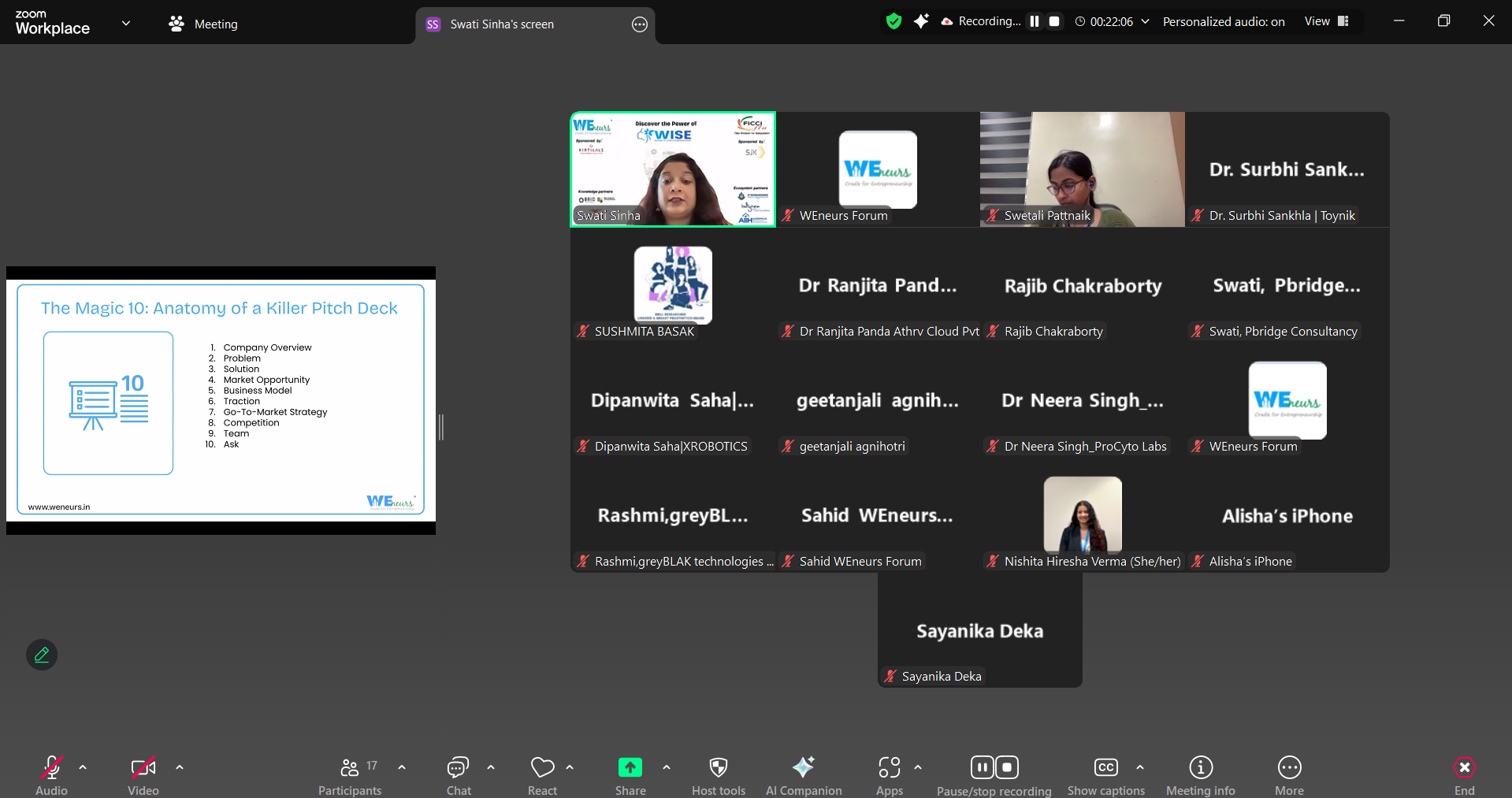1512x798 pixels.
Task: Select Swetali Pattnaik's video tile
Action: point(1082,169)
